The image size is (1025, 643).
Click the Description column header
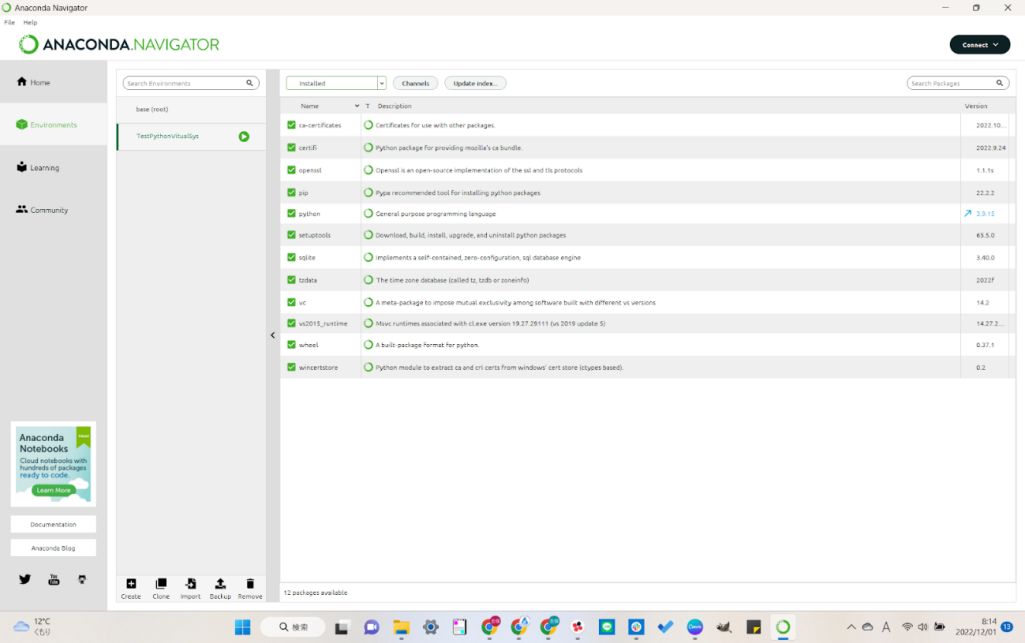pos(394,106)
